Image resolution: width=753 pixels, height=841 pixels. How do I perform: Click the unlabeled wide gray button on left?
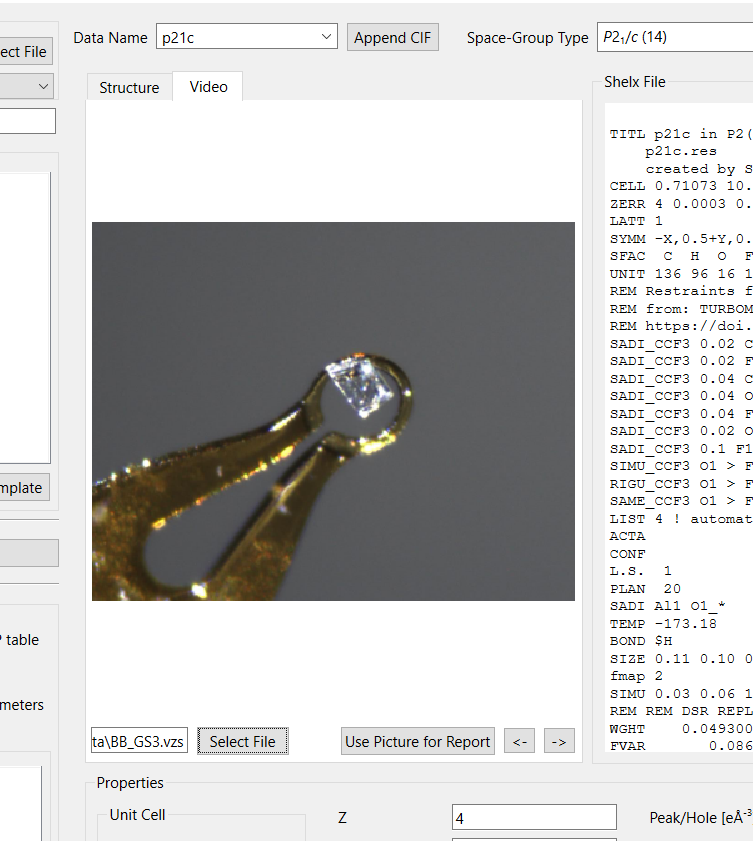[28, 553]
